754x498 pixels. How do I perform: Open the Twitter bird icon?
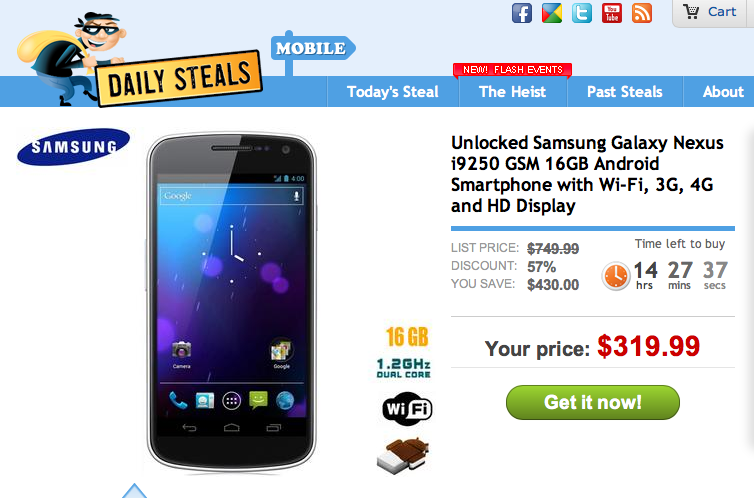582,13
